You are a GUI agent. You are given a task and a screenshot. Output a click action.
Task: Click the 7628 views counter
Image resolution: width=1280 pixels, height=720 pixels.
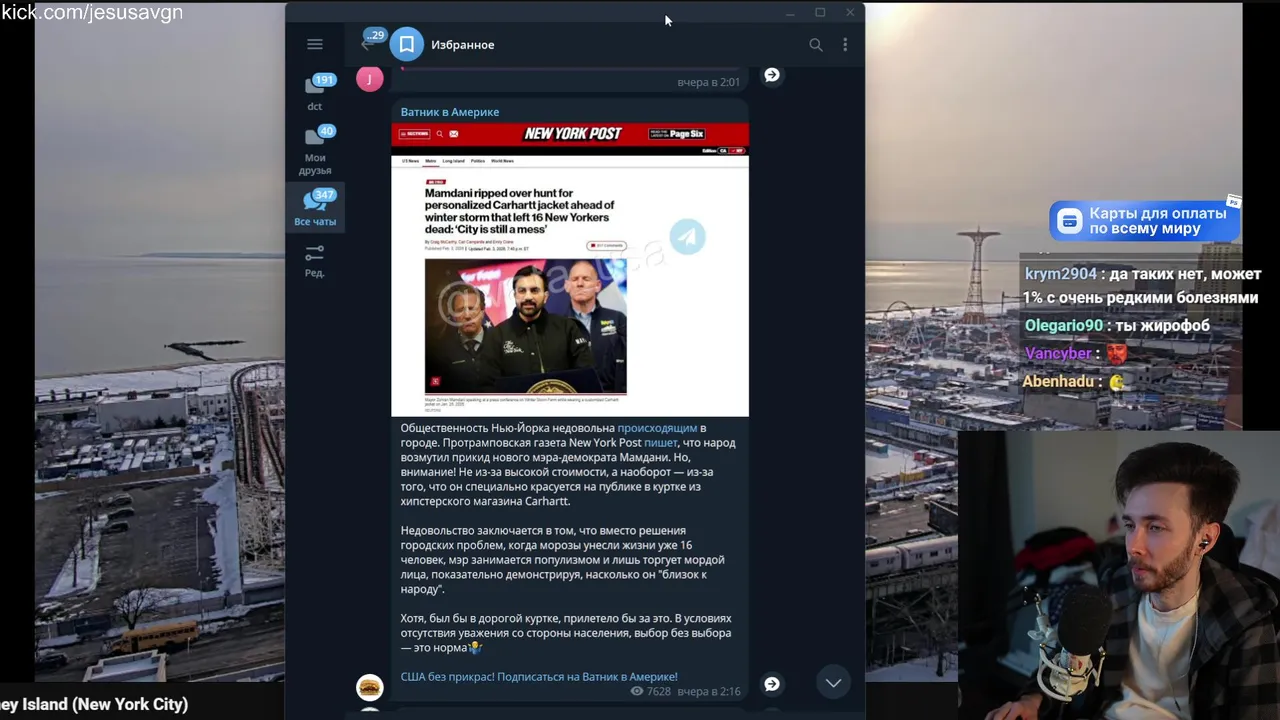(x=651, y=691)
